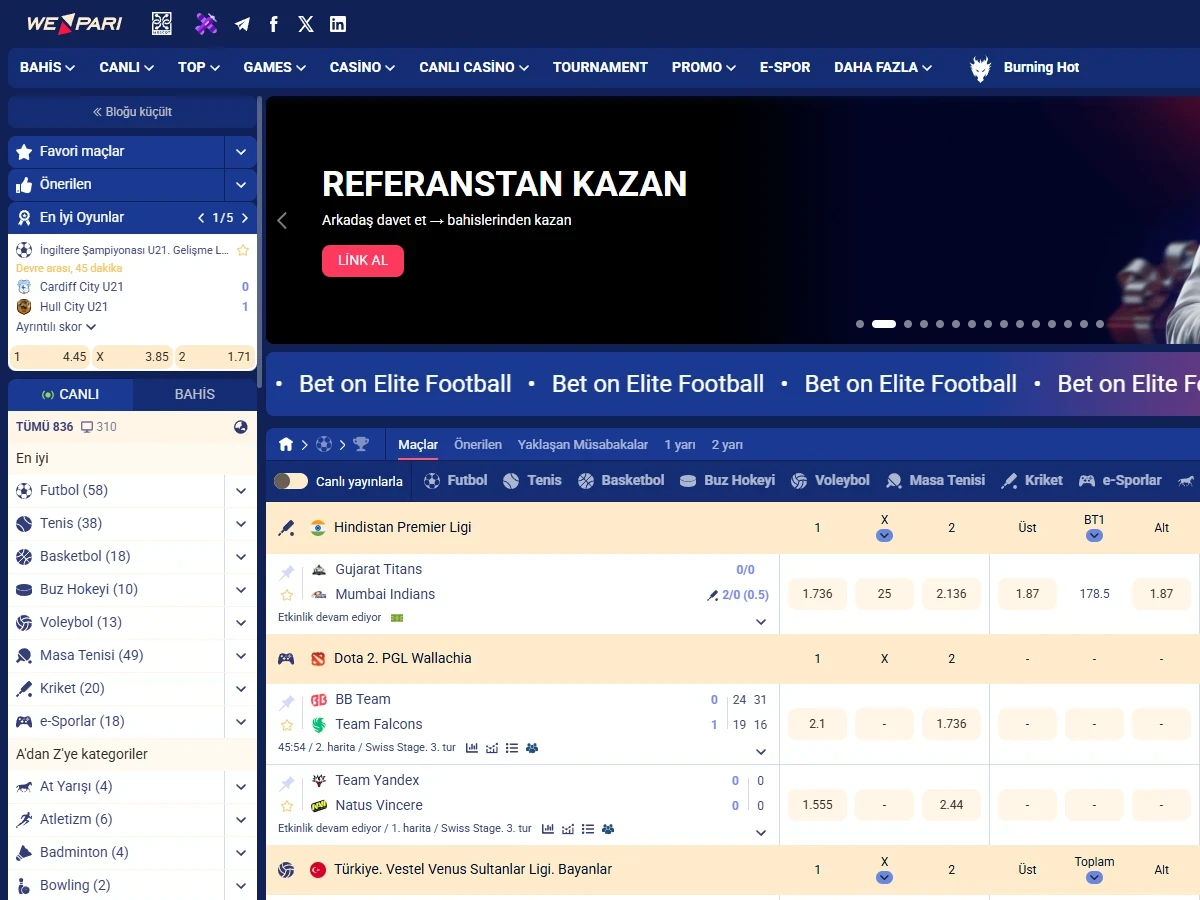
Task: Click Bloğu küçült to collapse sidebar
Action: coord(133,112)
